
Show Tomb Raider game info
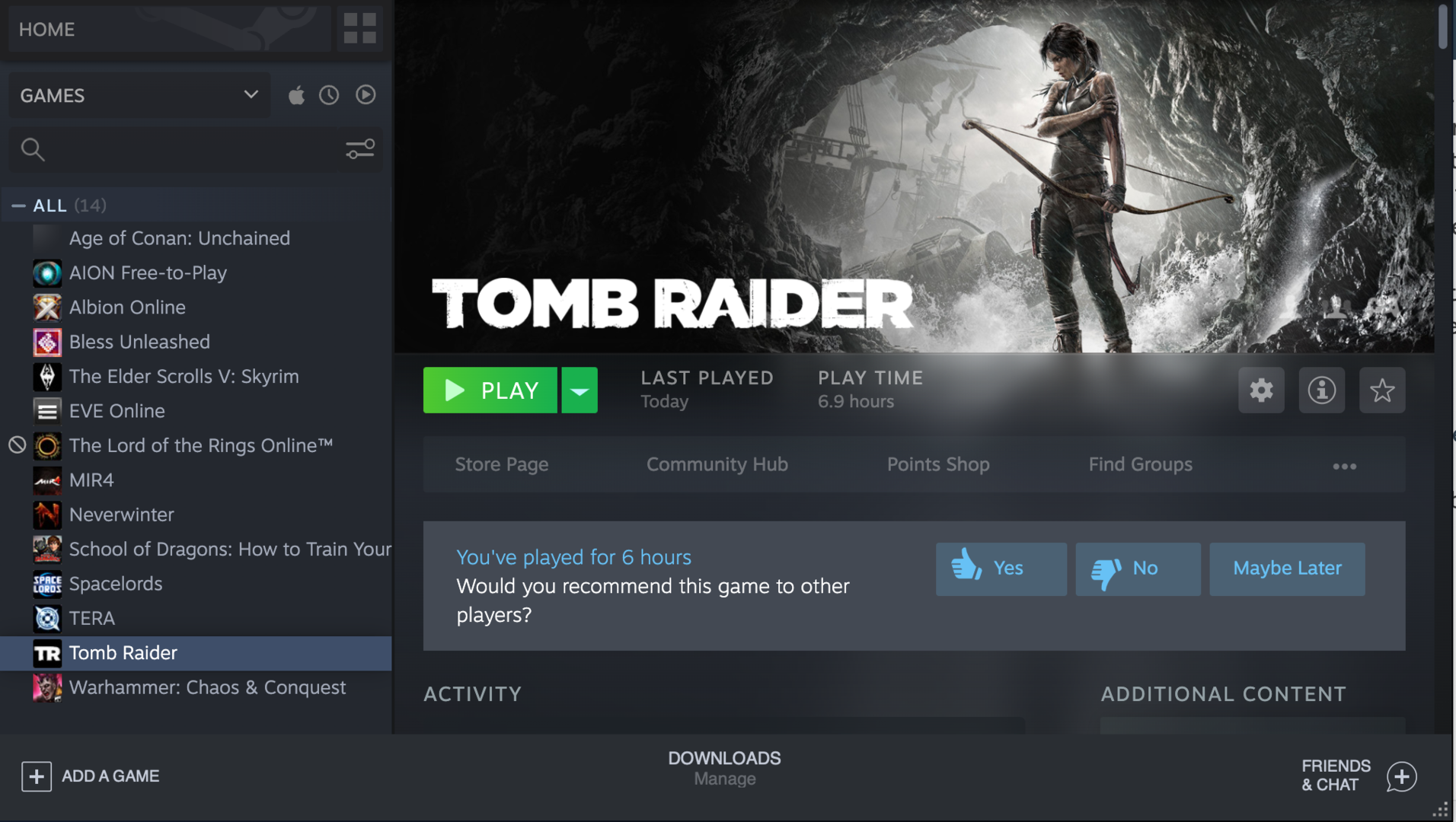(1322, 390)
